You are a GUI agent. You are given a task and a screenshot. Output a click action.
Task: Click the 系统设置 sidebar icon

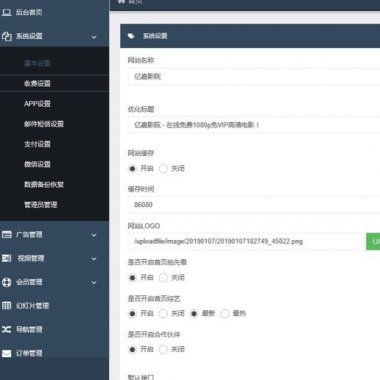pyautogui.click(x=6, y=36)
